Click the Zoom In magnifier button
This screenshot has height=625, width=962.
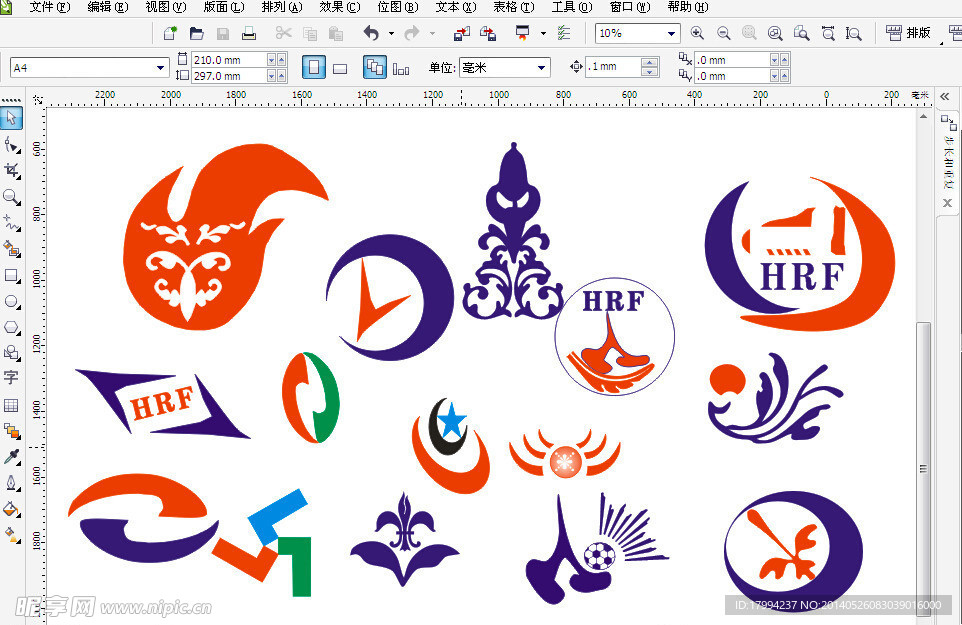697,33
